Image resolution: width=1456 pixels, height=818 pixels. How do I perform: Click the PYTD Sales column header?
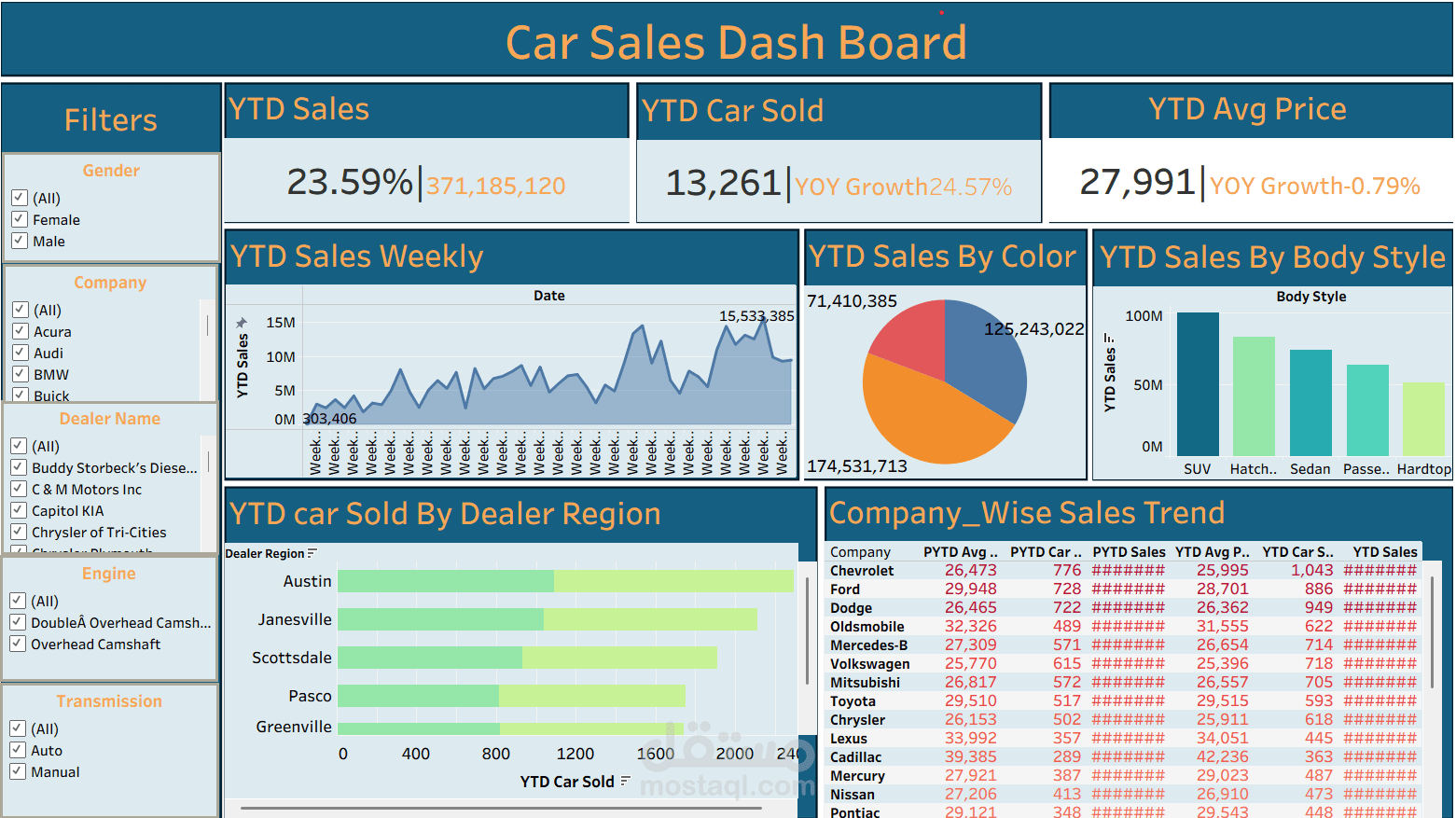1129,552
